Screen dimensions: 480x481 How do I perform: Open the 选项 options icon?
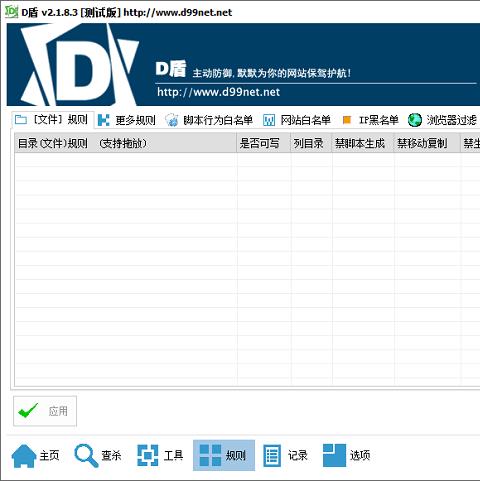334,455
